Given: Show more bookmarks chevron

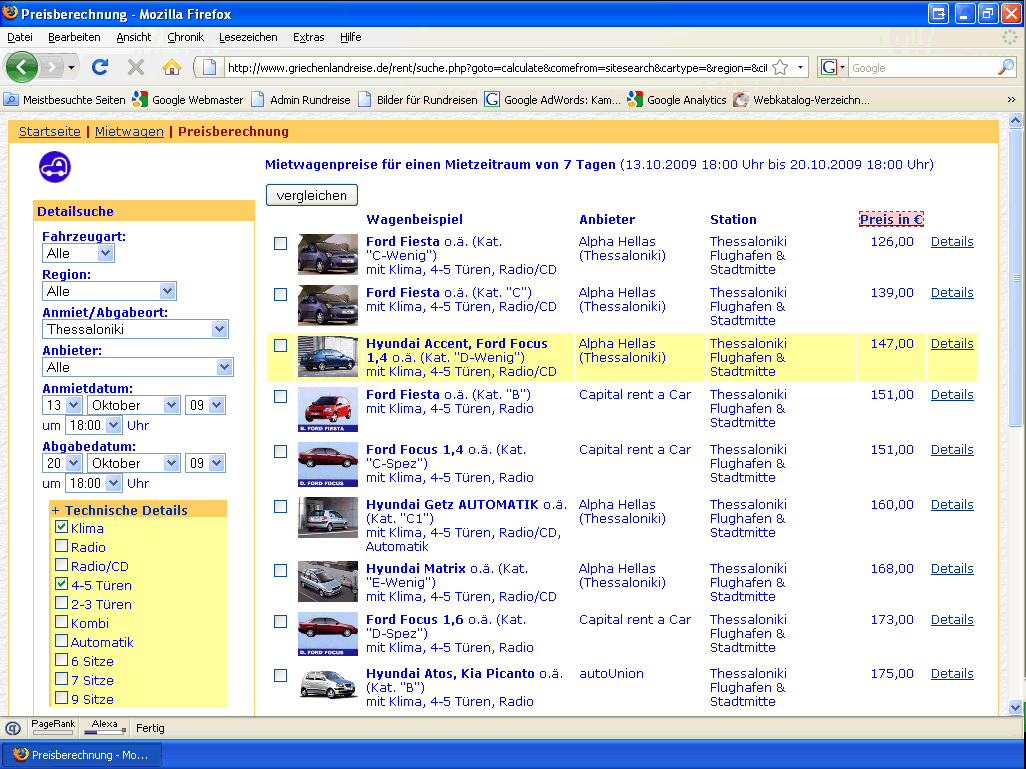Looking at the screenshot, I should pyautogui.click(x=1011, y=99).
